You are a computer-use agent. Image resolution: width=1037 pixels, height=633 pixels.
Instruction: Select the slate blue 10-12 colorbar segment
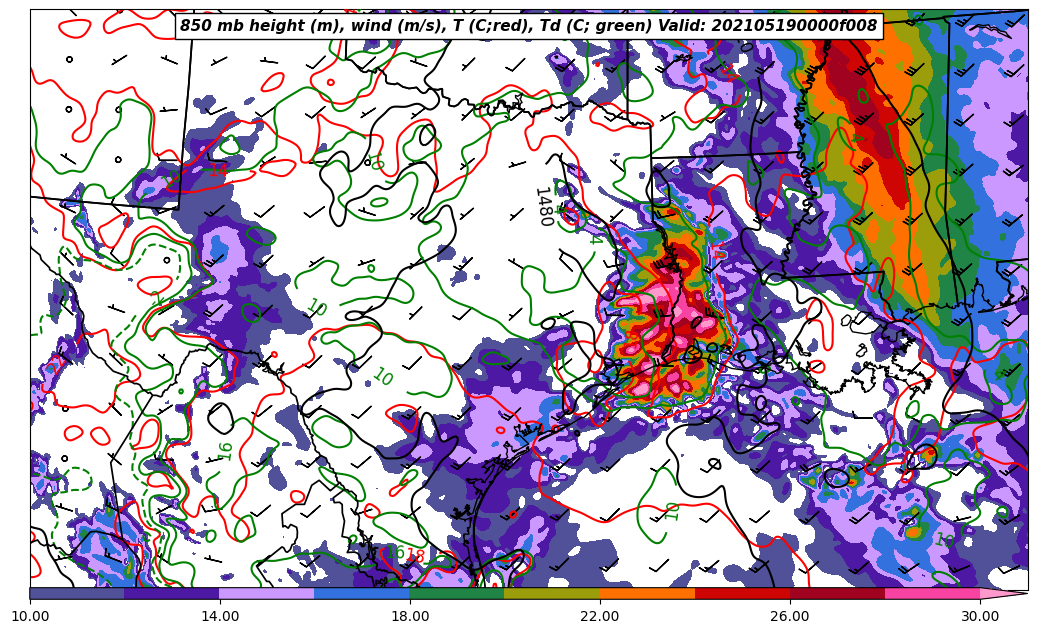[77, 593]
